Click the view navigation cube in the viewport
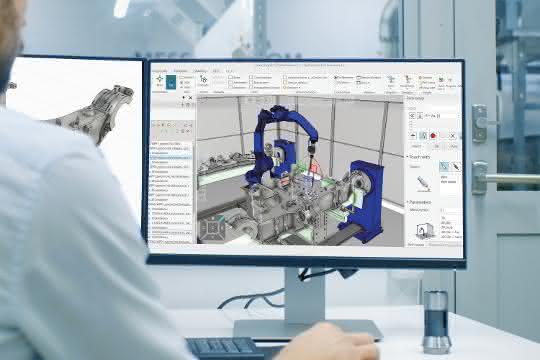The image size is (540, 360). coord(212,228)
